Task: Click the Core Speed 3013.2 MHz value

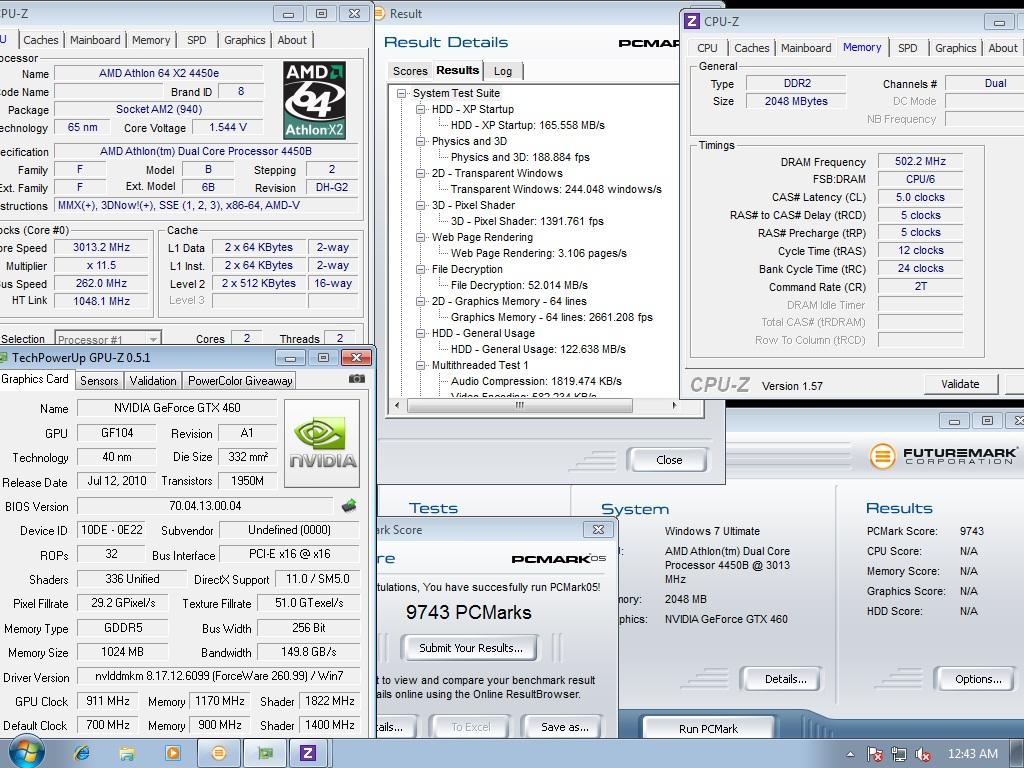Action: [101, 248]
